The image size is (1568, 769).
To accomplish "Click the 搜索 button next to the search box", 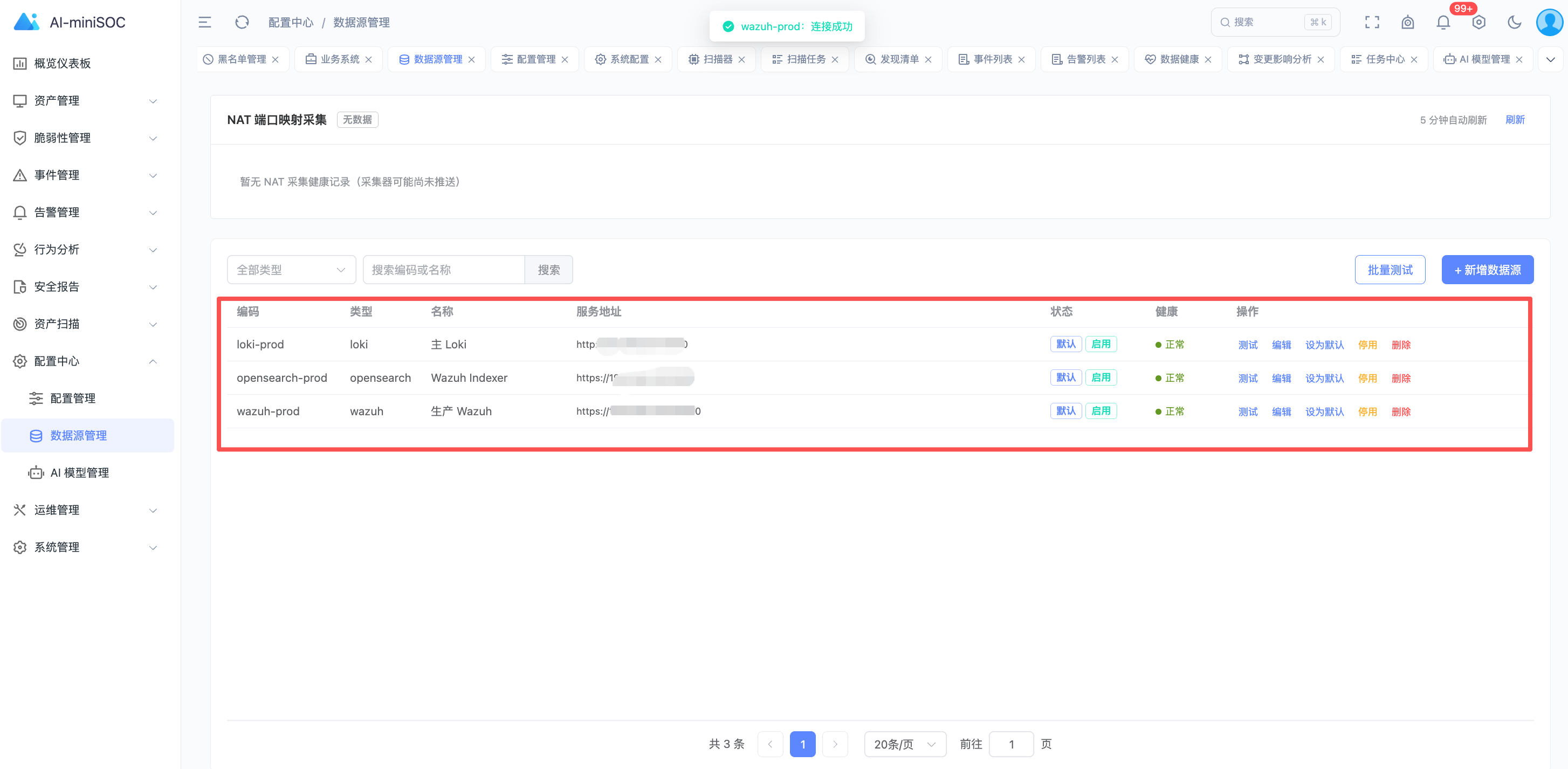I will tap(548, 270).
